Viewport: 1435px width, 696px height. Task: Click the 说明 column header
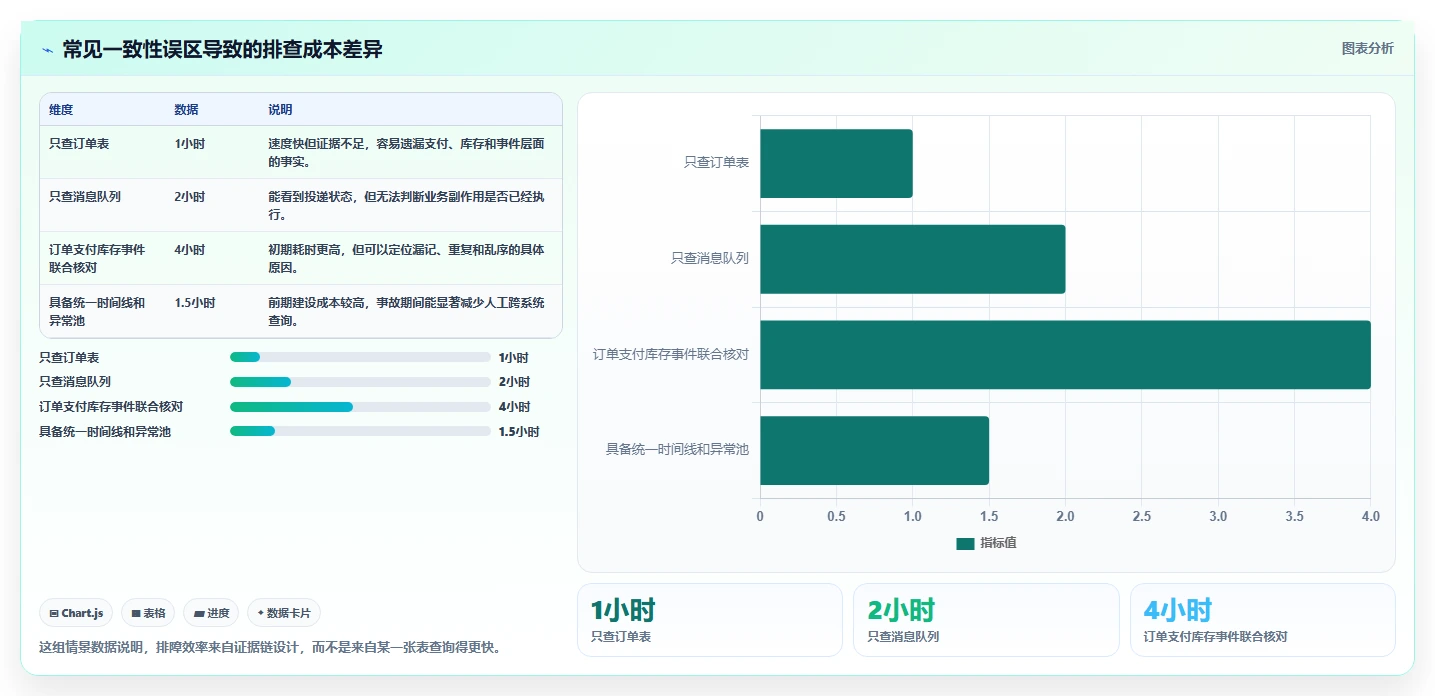280,110
